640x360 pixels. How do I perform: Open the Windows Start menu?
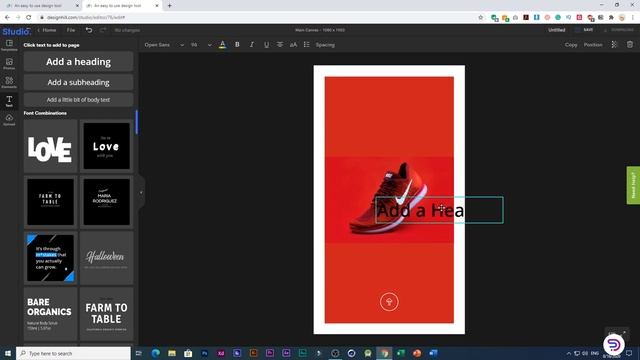tap(8, 353)
